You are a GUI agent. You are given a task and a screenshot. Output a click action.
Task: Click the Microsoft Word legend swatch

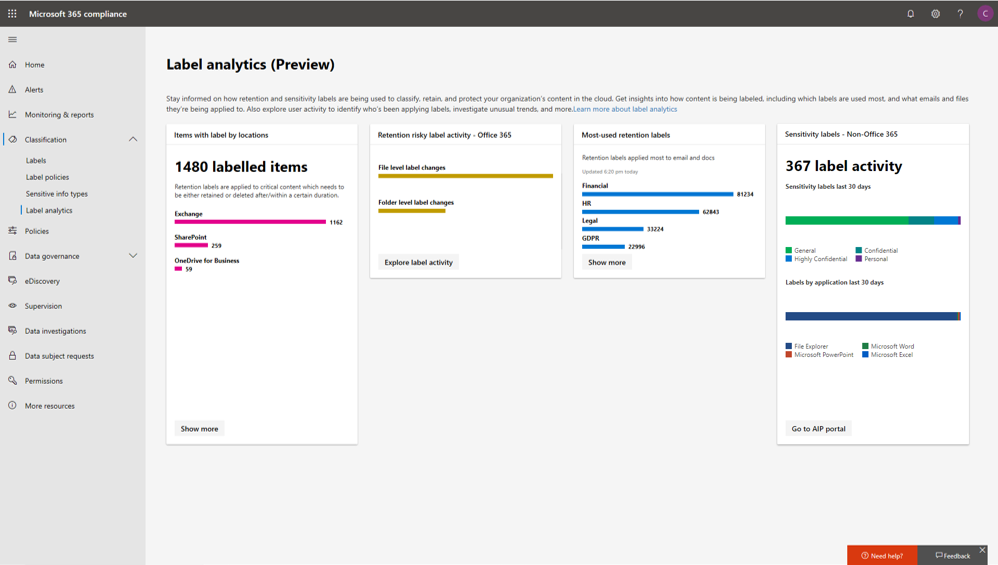coord(865,346)
